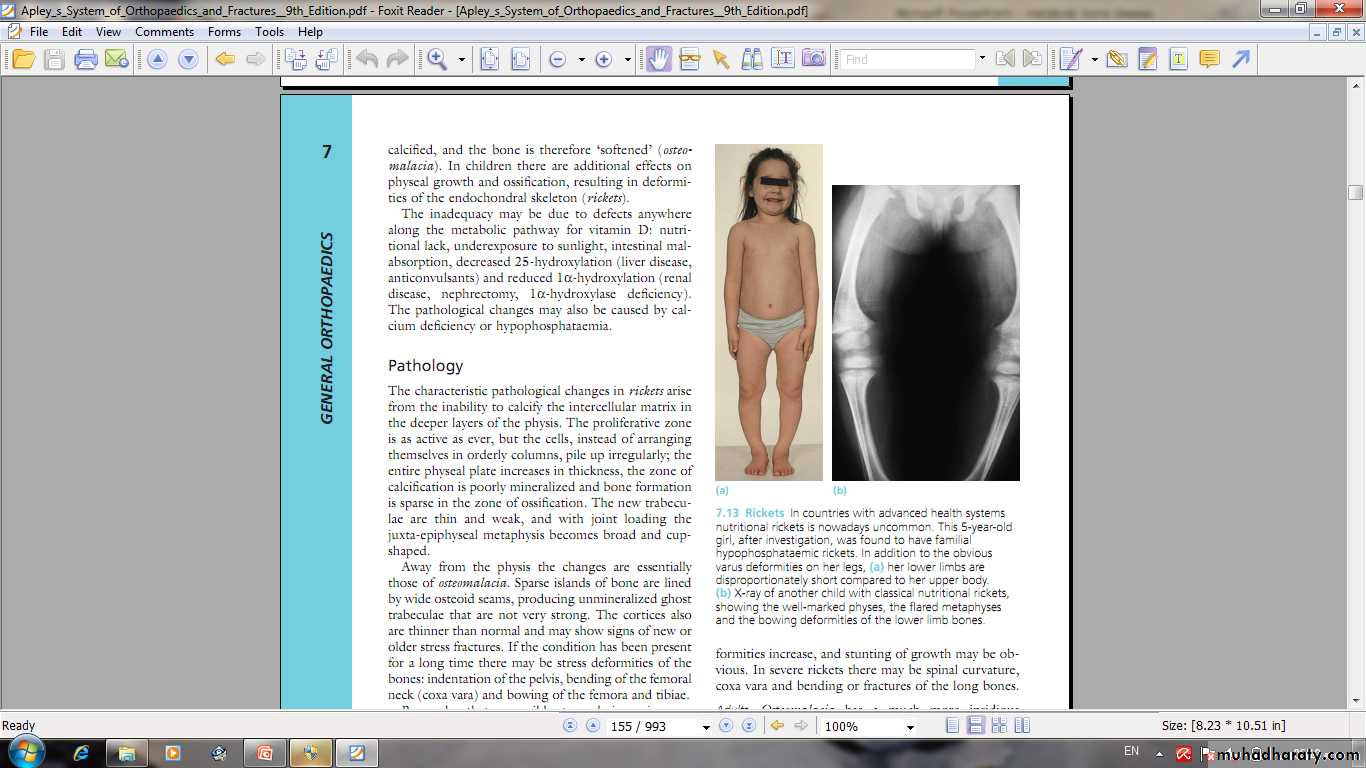The height and width of the screenshot is (768, 1366).
Task: Enable single page layout in status bar
Action: tap(953, 726)
